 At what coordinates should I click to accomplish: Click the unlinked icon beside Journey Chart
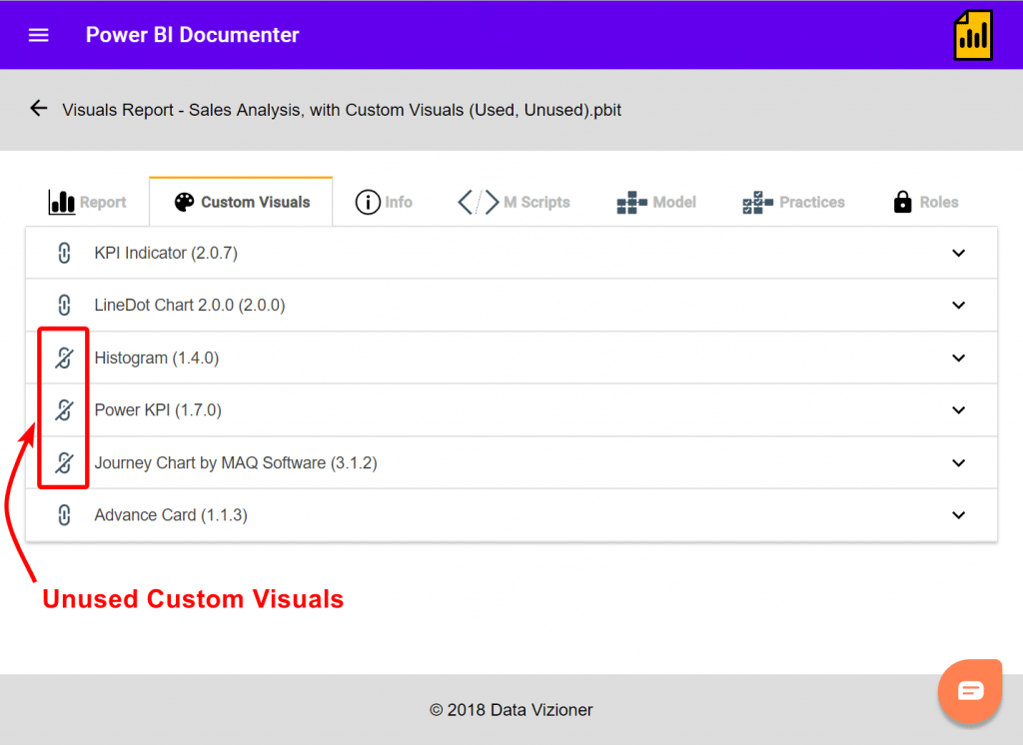point(64,463)
